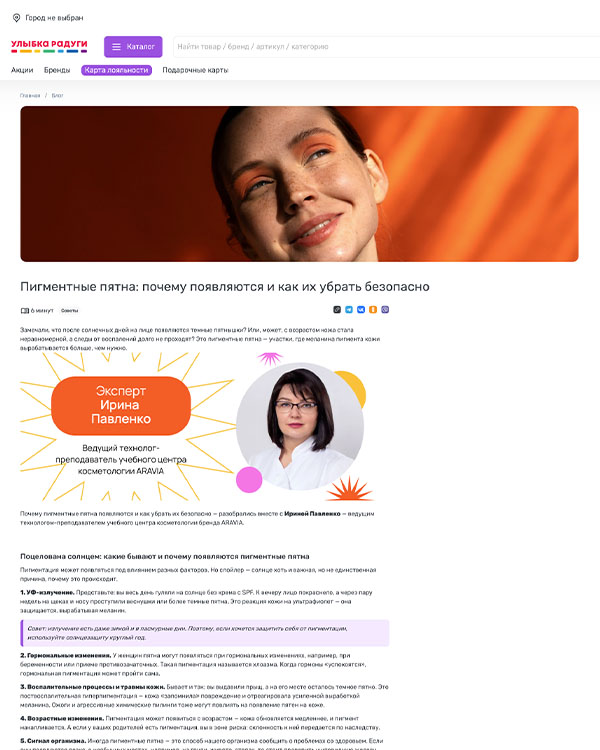The height and width of the screenshot is (750, 600).
Task: Open Подарочные карты link
Action: coord(195,70)
